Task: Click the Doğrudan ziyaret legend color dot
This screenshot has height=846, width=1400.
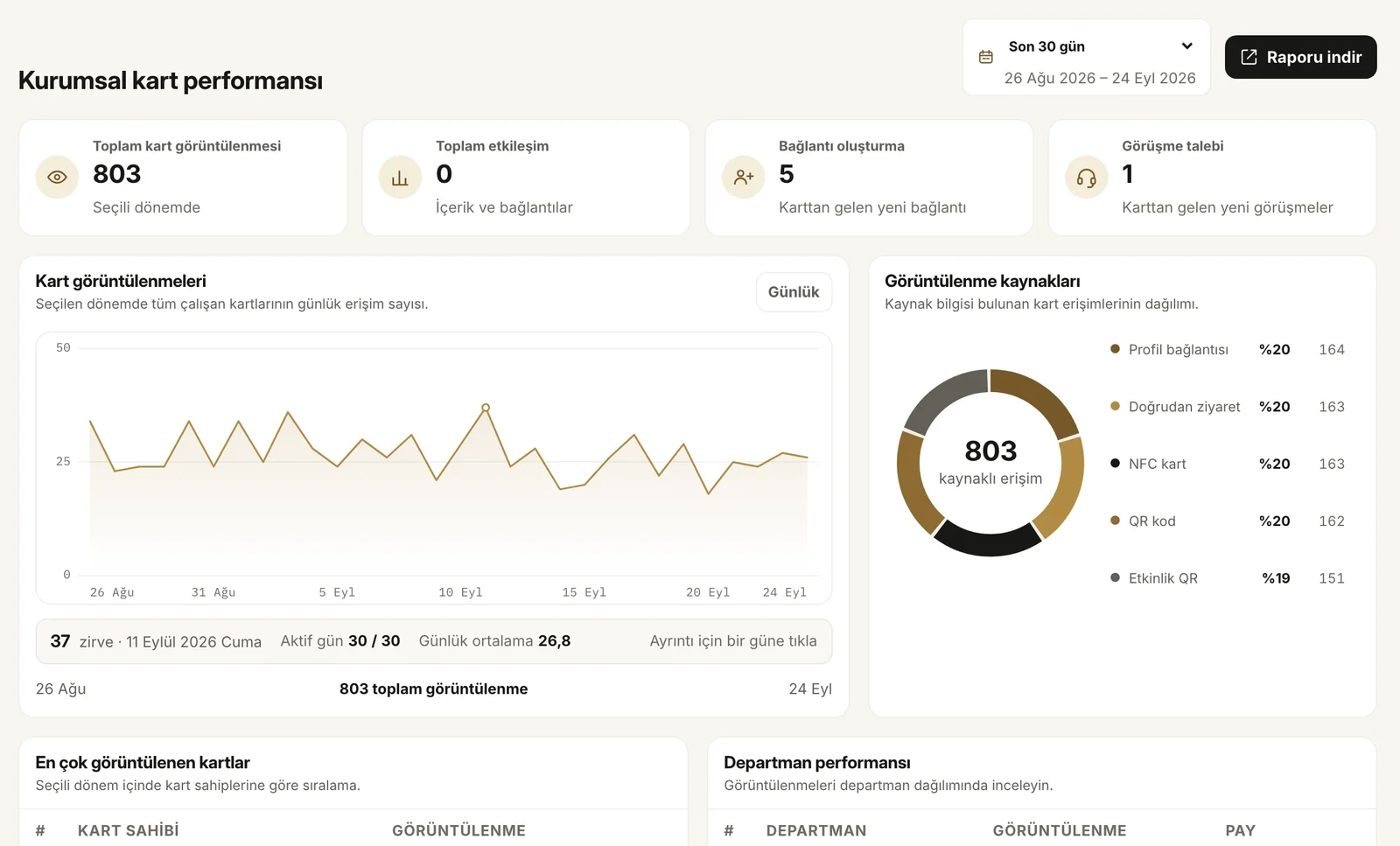Action: point(1115,406)
